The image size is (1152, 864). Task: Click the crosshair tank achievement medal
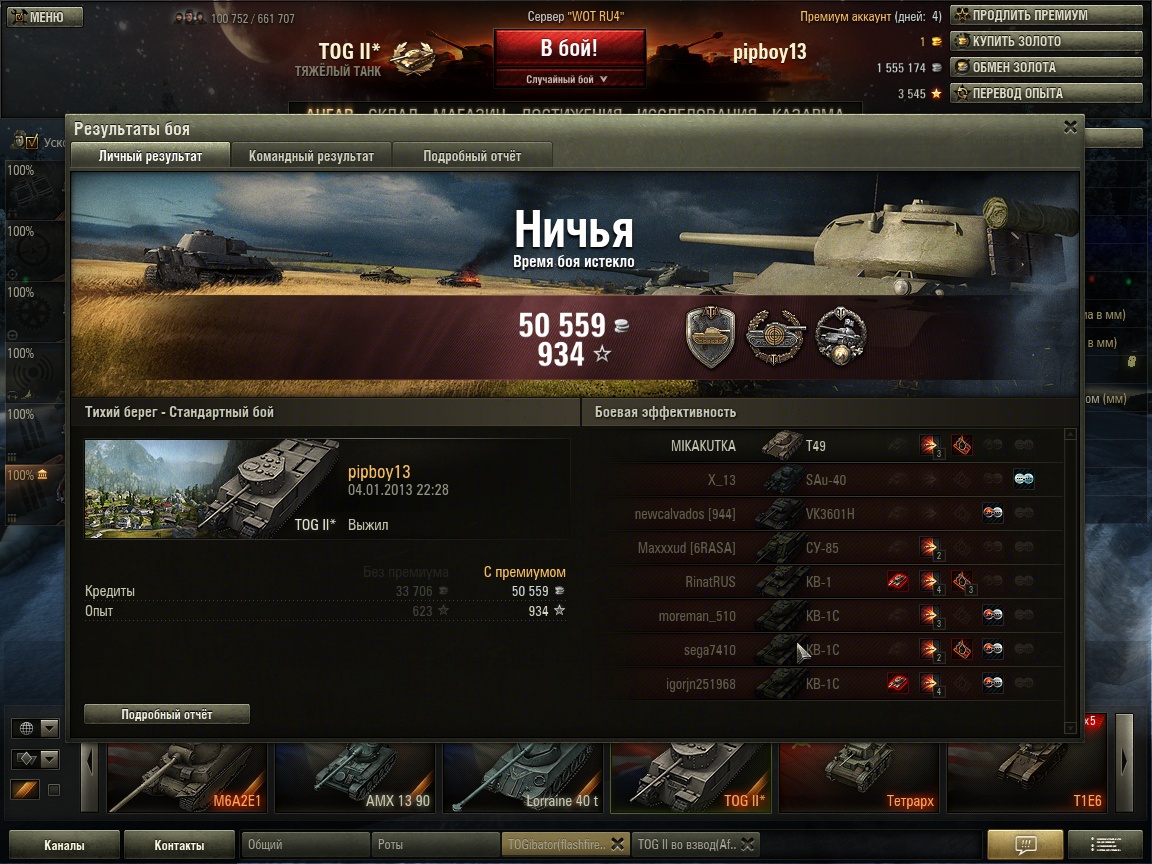(x=776, y=336)
